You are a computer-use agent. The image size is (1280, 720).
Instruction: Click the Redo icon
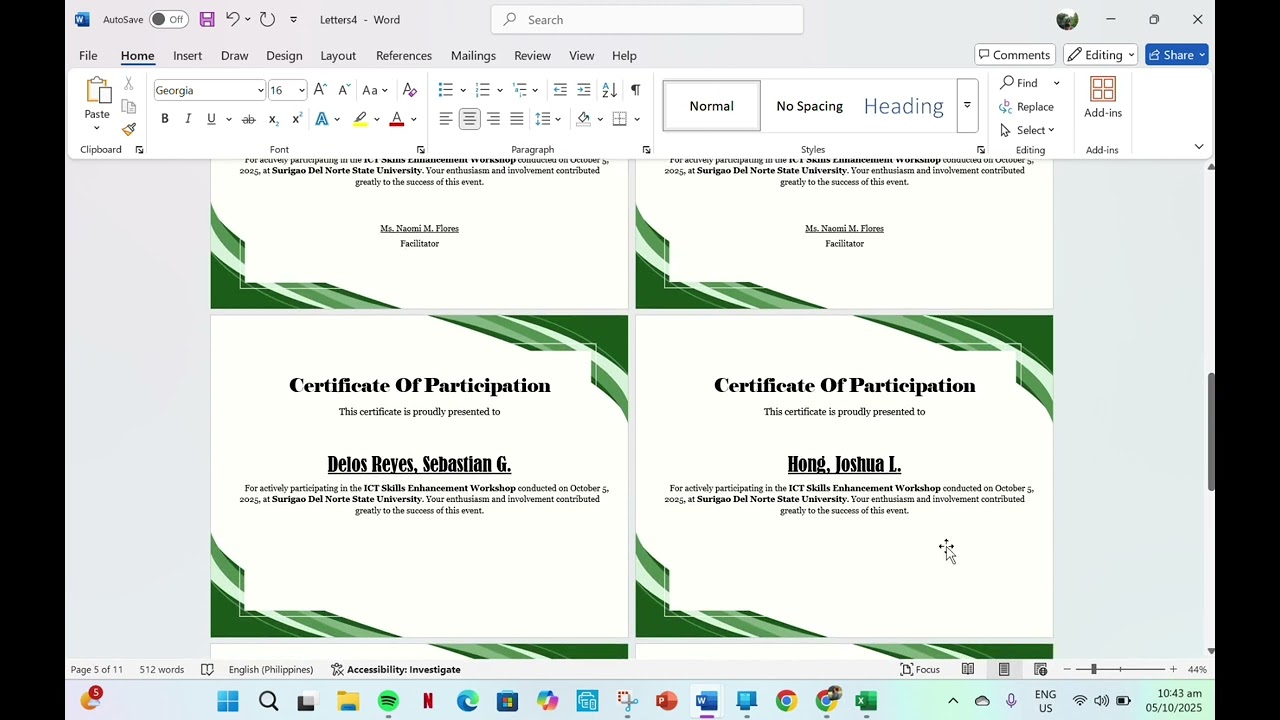tap(267, 19)
